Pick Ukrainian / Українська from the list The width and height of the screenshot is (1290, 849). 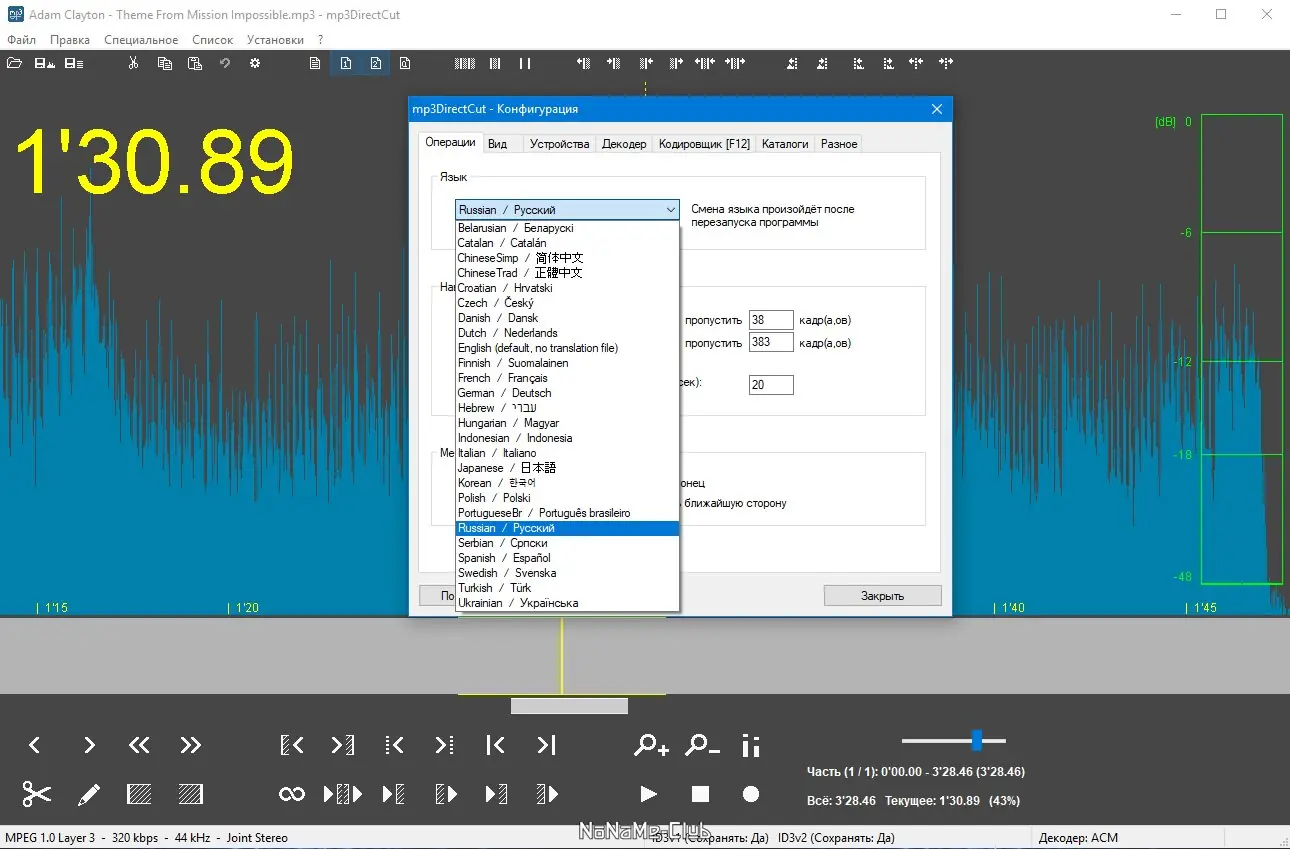[x=518, y=603]
